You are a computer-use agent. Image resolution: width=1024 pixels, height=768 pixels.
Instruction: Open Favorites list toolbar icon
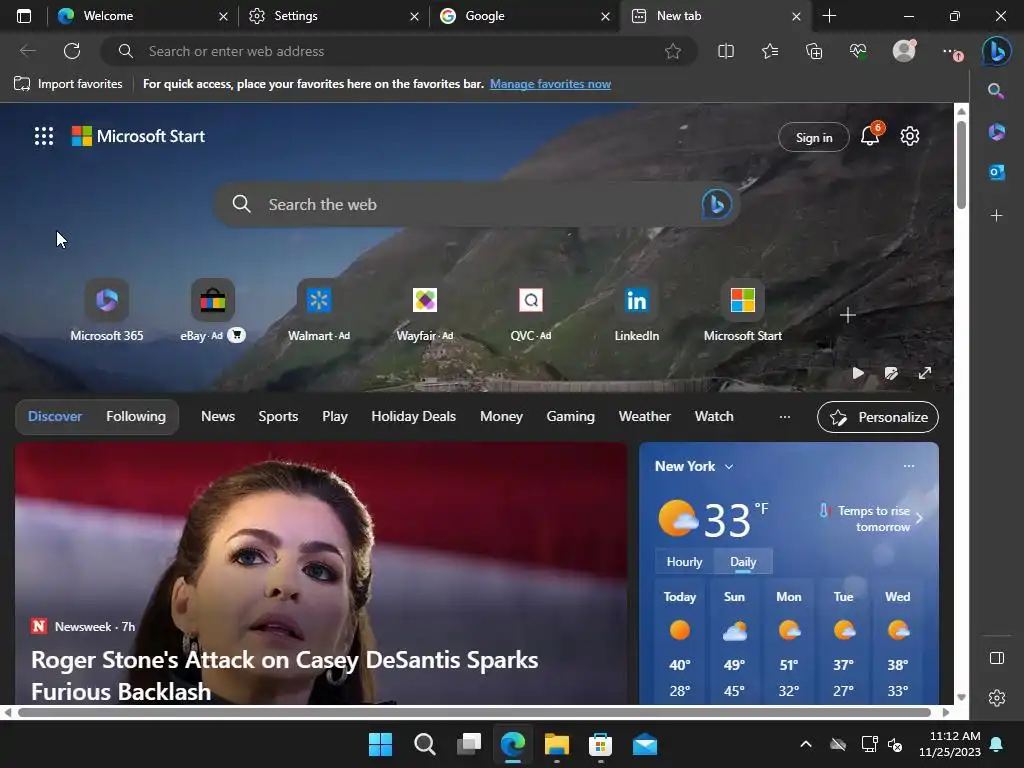pyautogui.click(x=770, y=51)
